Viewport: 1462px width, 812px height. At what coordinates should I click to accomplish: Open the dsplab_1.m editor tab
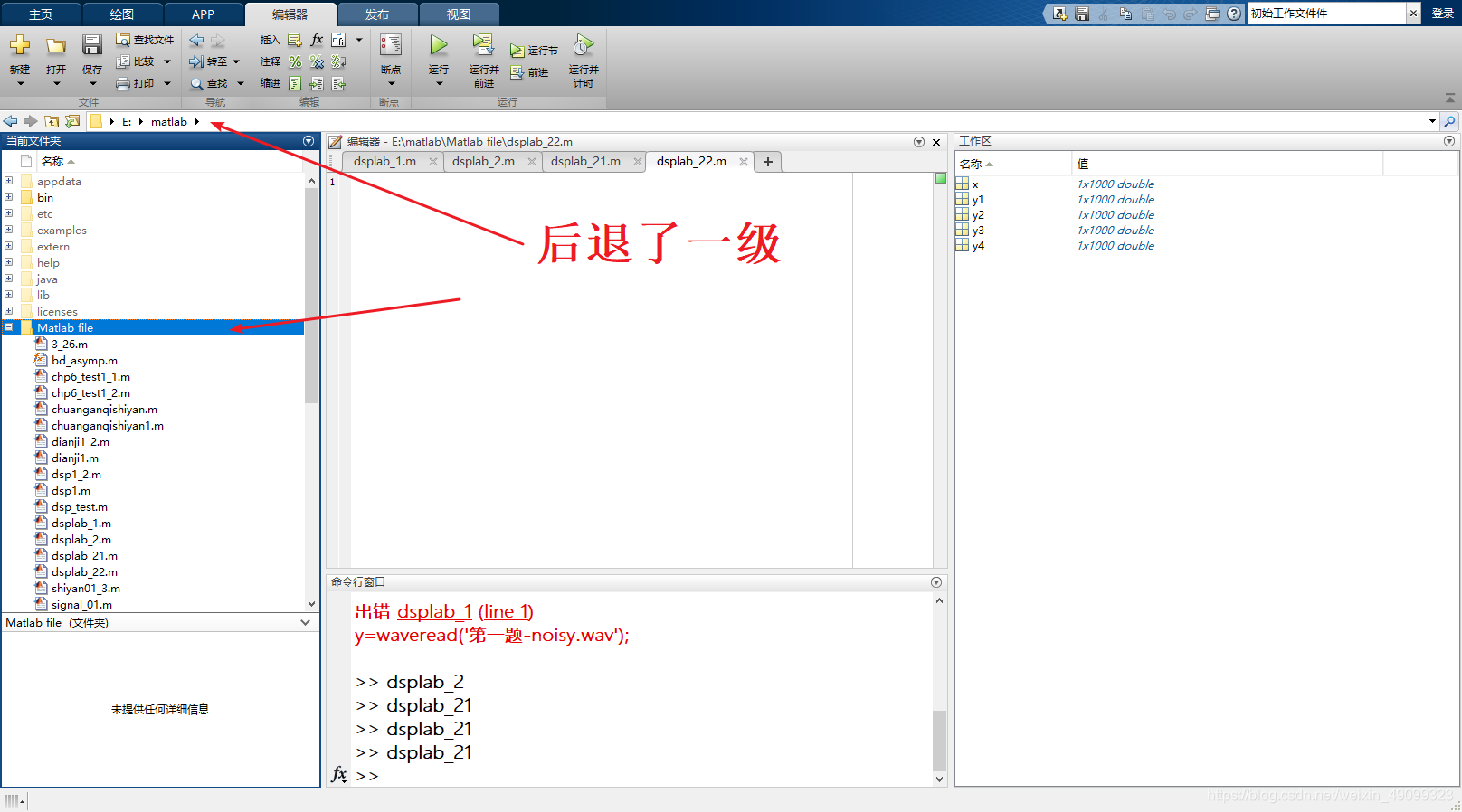384,162
